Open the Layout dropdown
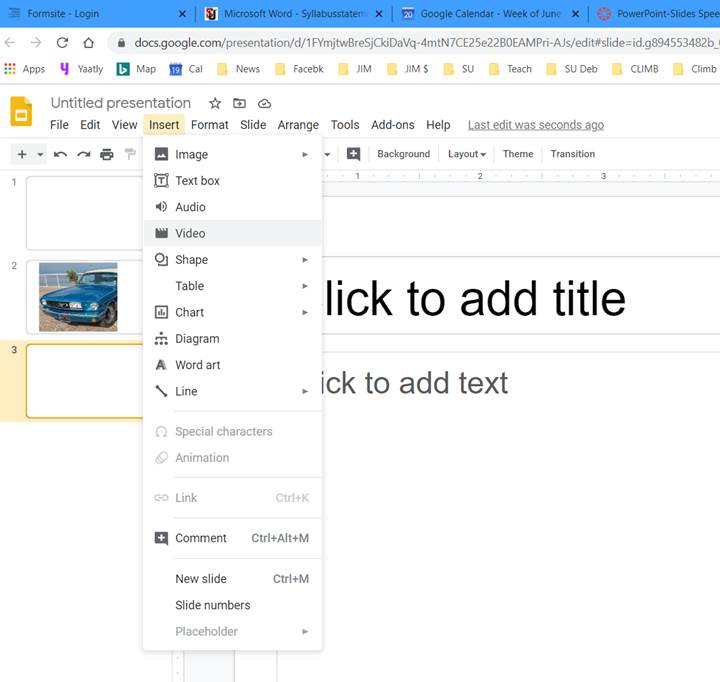The image size is (720, 682). click(466, 154)
